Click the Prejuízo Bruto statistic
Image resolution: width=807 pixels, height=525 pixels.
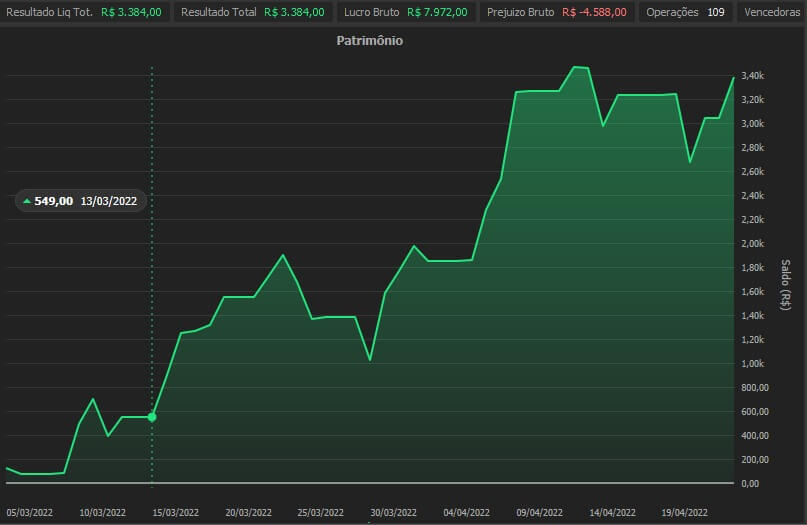point(556,12)
